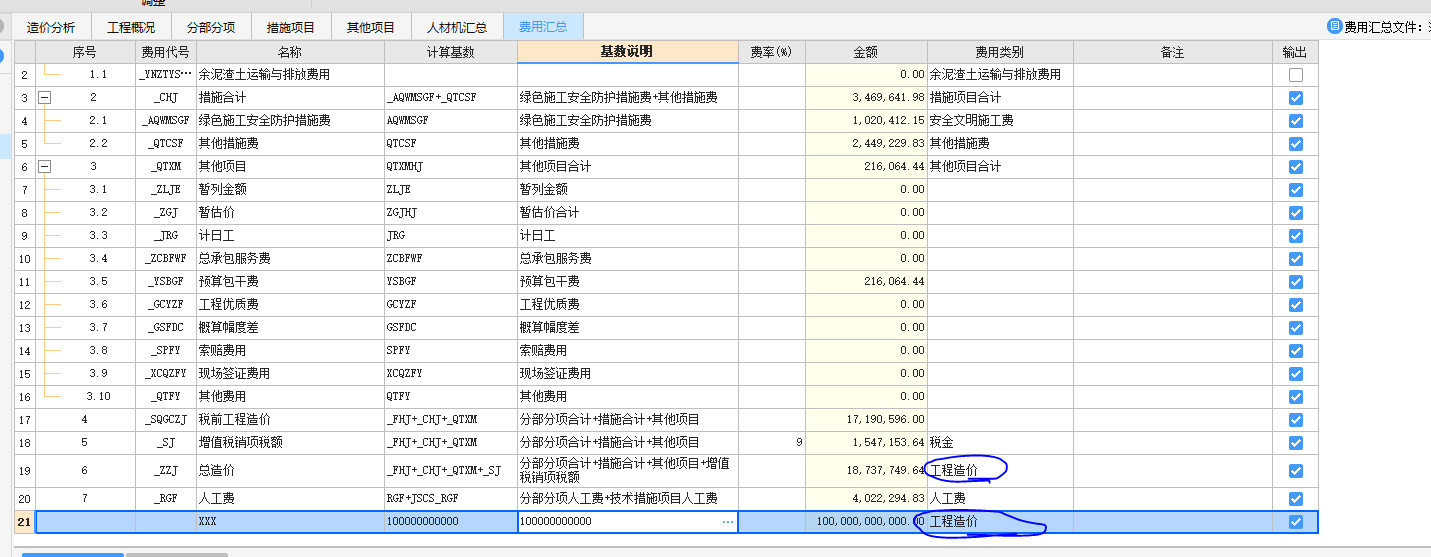Switch to the 其他项目 tab
The height and width of the screenshot is (557, 1431).
(x=371, y=27)
